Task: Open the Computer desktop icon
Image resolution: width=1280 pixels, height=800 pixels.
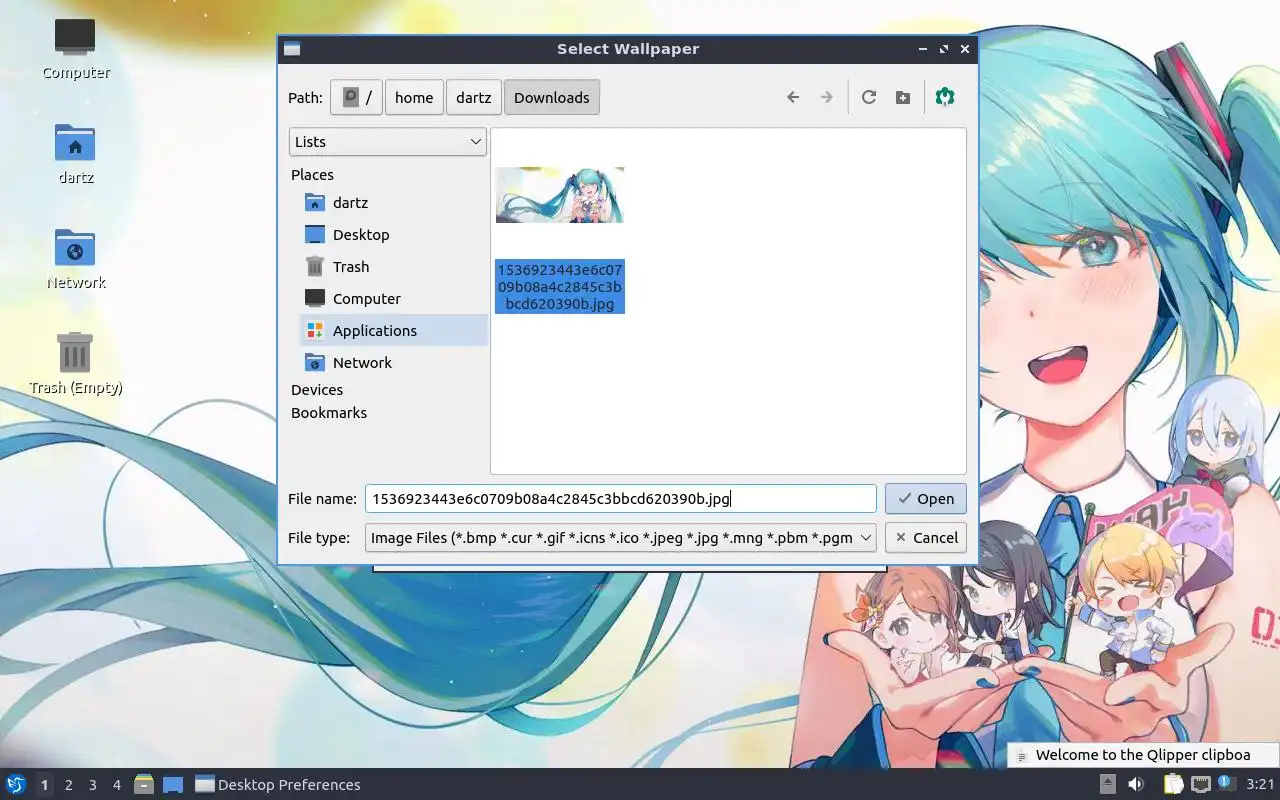Action: point(75,49)
